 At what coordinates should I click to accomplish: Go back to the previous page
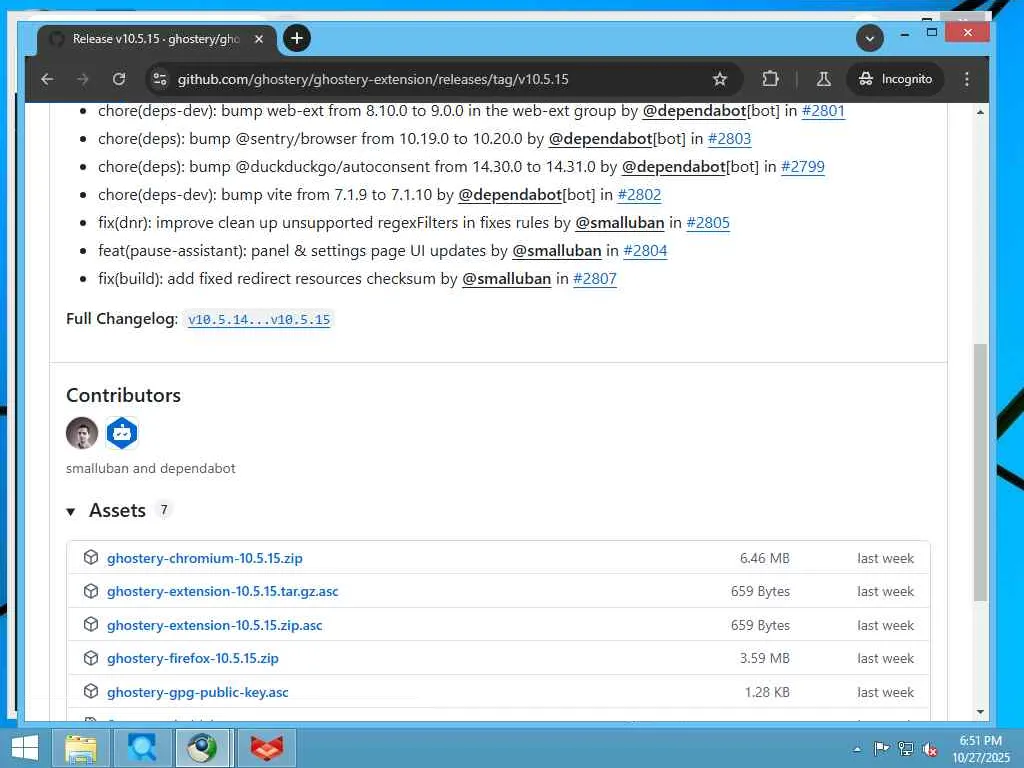(x=47, y=79)
